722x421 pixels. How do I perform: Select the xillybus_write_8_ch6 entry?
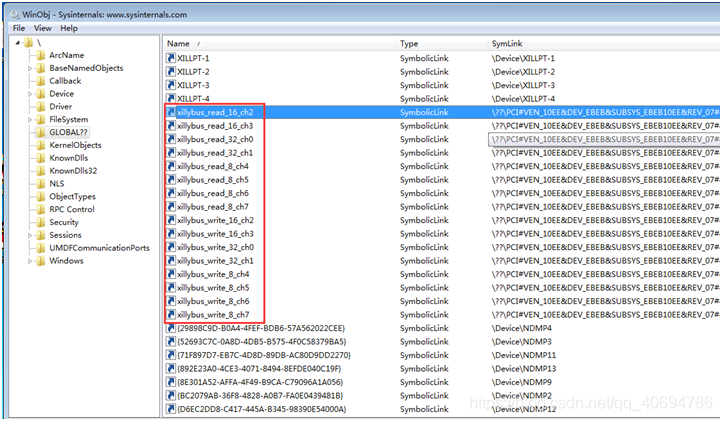(213, 301)
